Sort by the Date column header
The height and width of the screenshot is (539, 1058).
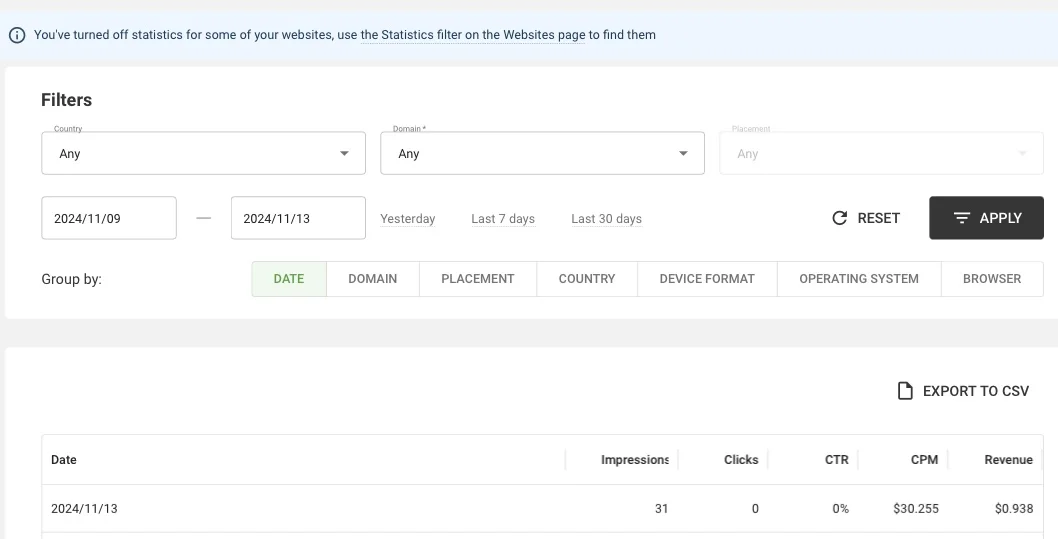coord(63,459)
